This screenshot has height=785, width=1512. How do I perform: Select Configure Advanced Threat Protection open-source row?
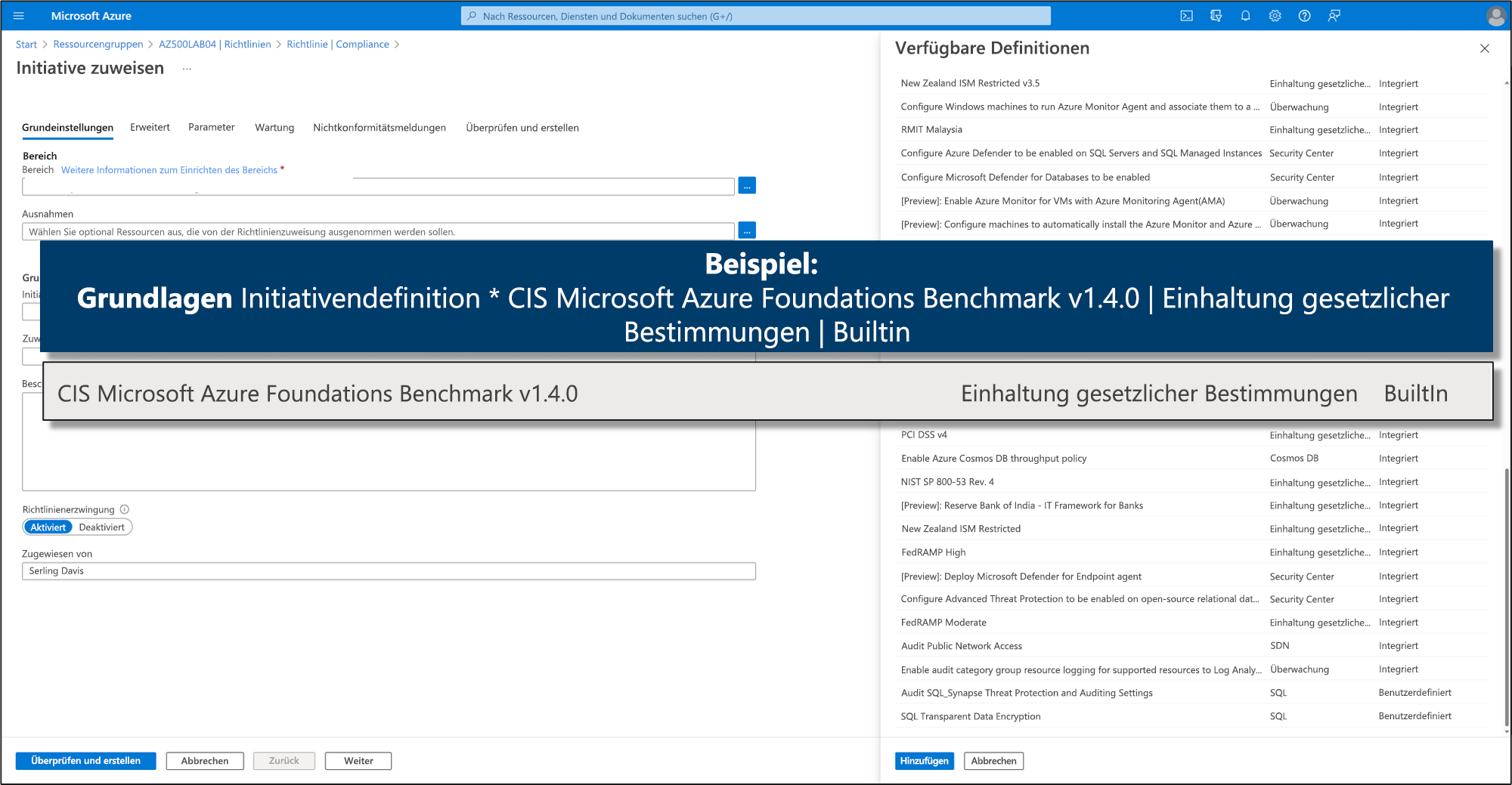point(1193,599)
